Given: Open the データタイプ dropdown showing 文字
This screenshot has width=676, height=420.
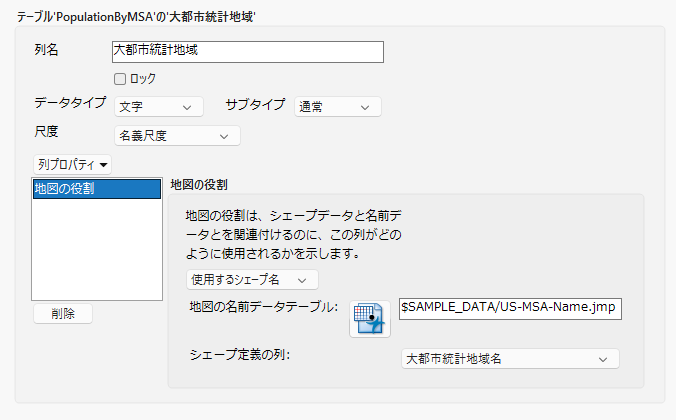Looking at the screenshot, I should [159, 107].
